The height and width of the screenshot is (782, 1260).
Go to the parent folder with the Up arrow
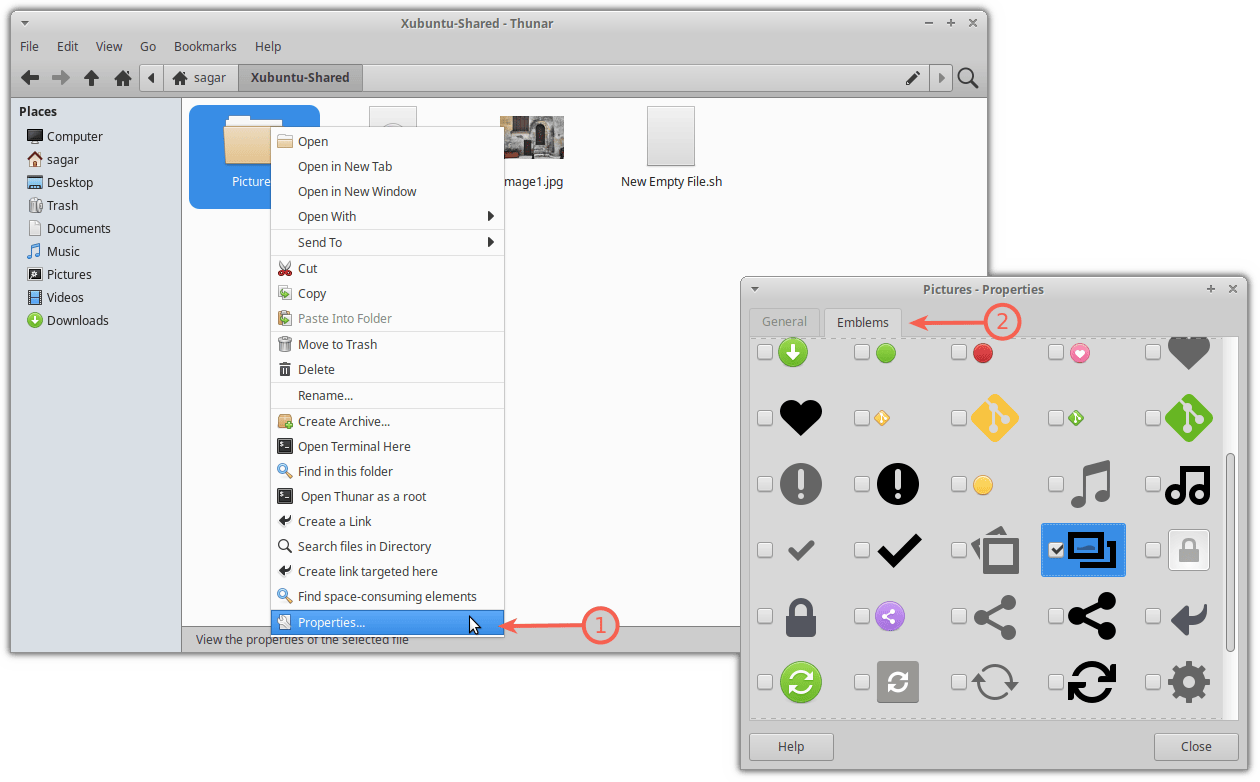(x=92, y=78)
